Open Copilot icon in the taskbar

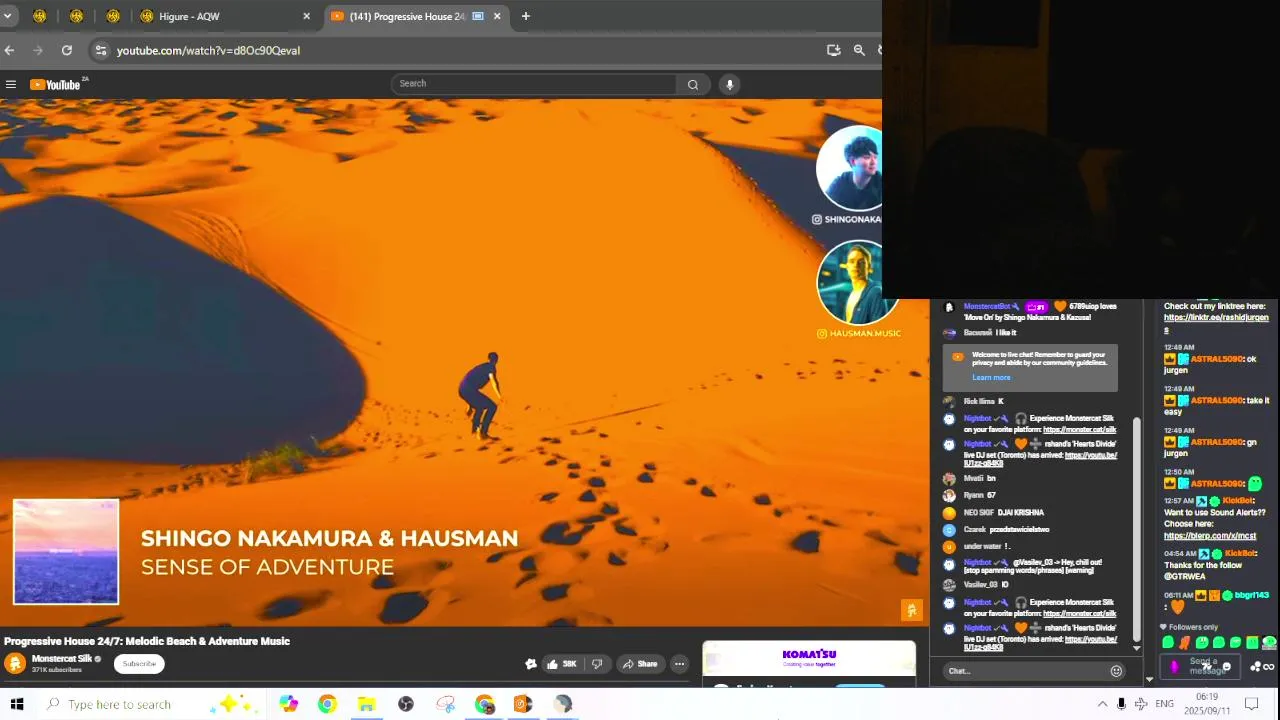(x=289, y=704)
